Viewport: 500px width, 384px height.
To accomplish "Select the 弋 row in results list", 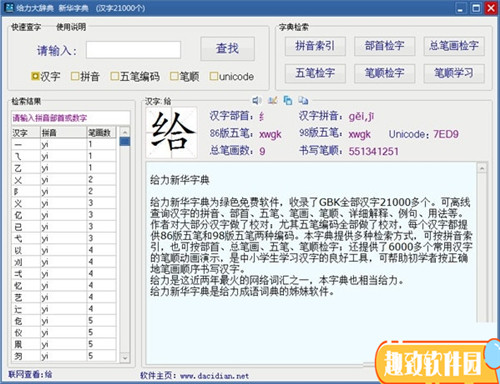I will [x=63, y=238].
